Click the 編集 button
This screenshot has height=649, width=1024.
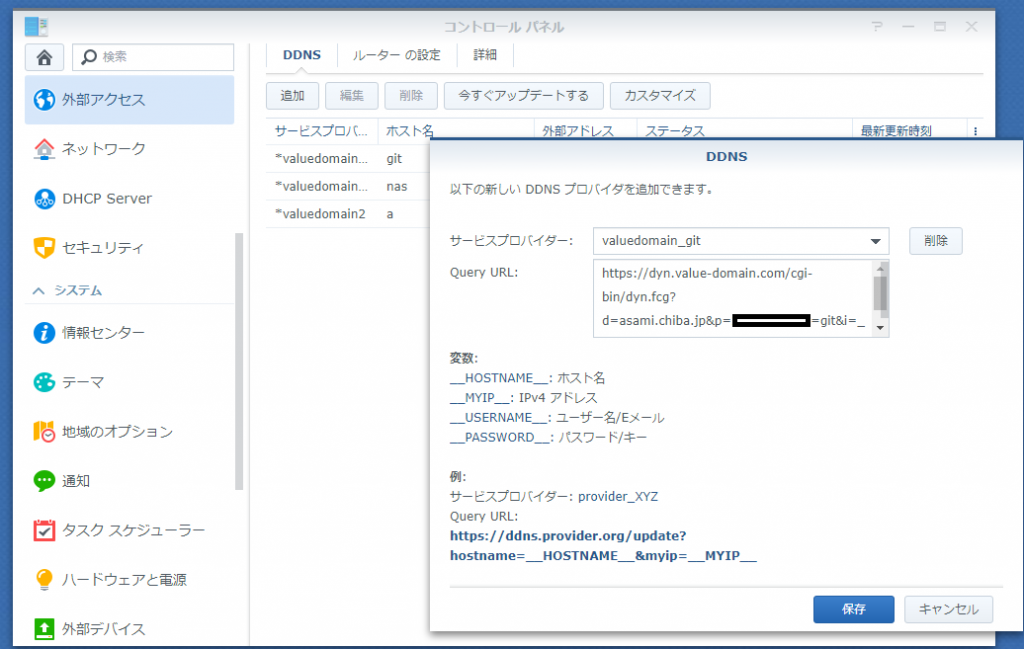pos(351,96)
